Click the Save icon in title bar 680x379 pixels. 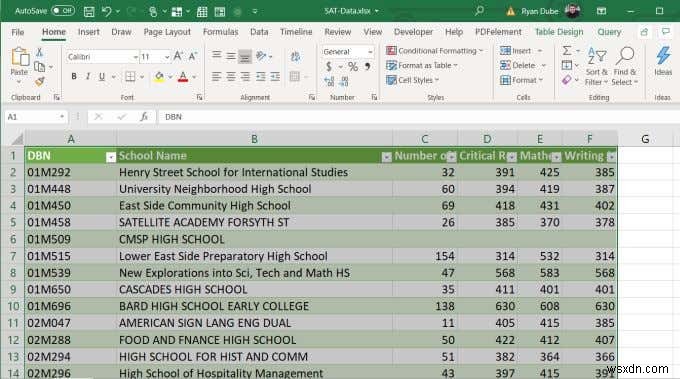click(x=89, y=11)
